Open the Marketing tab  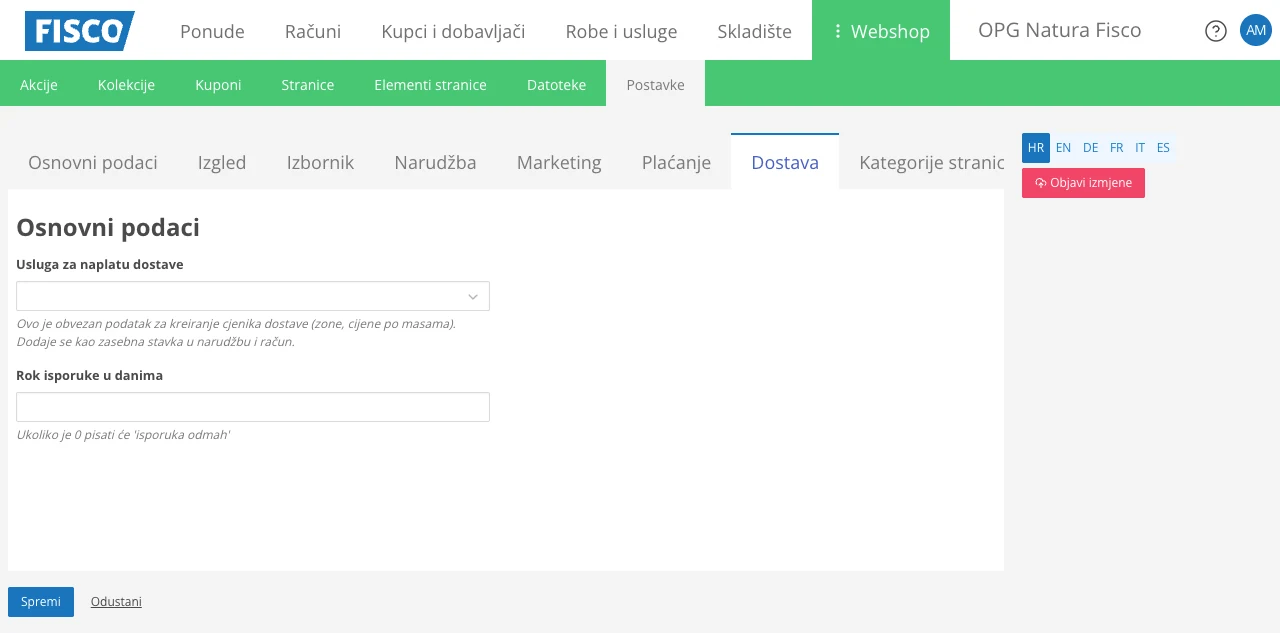(x=559, y=162)
